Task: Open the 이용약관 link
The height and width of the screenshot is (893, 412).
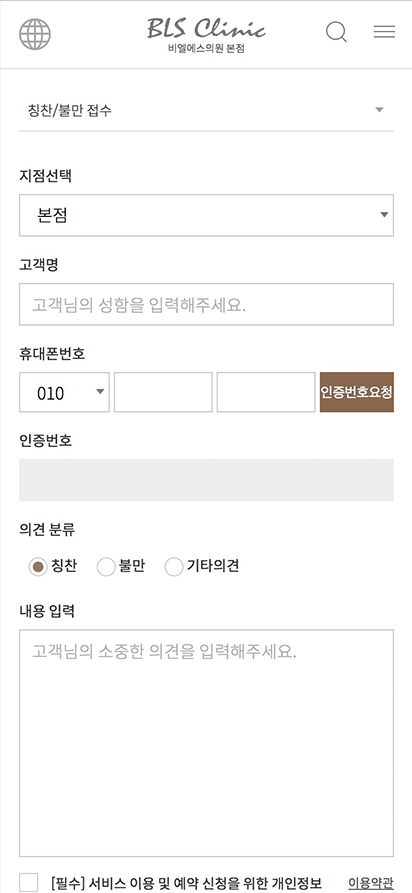Action: (371, 882)
